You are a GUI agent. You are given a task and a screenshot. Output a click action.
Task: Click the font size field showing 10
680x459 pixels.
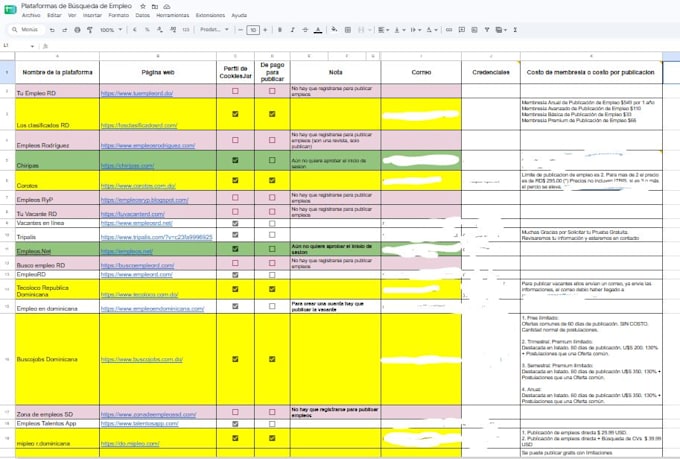click(253, 30)
